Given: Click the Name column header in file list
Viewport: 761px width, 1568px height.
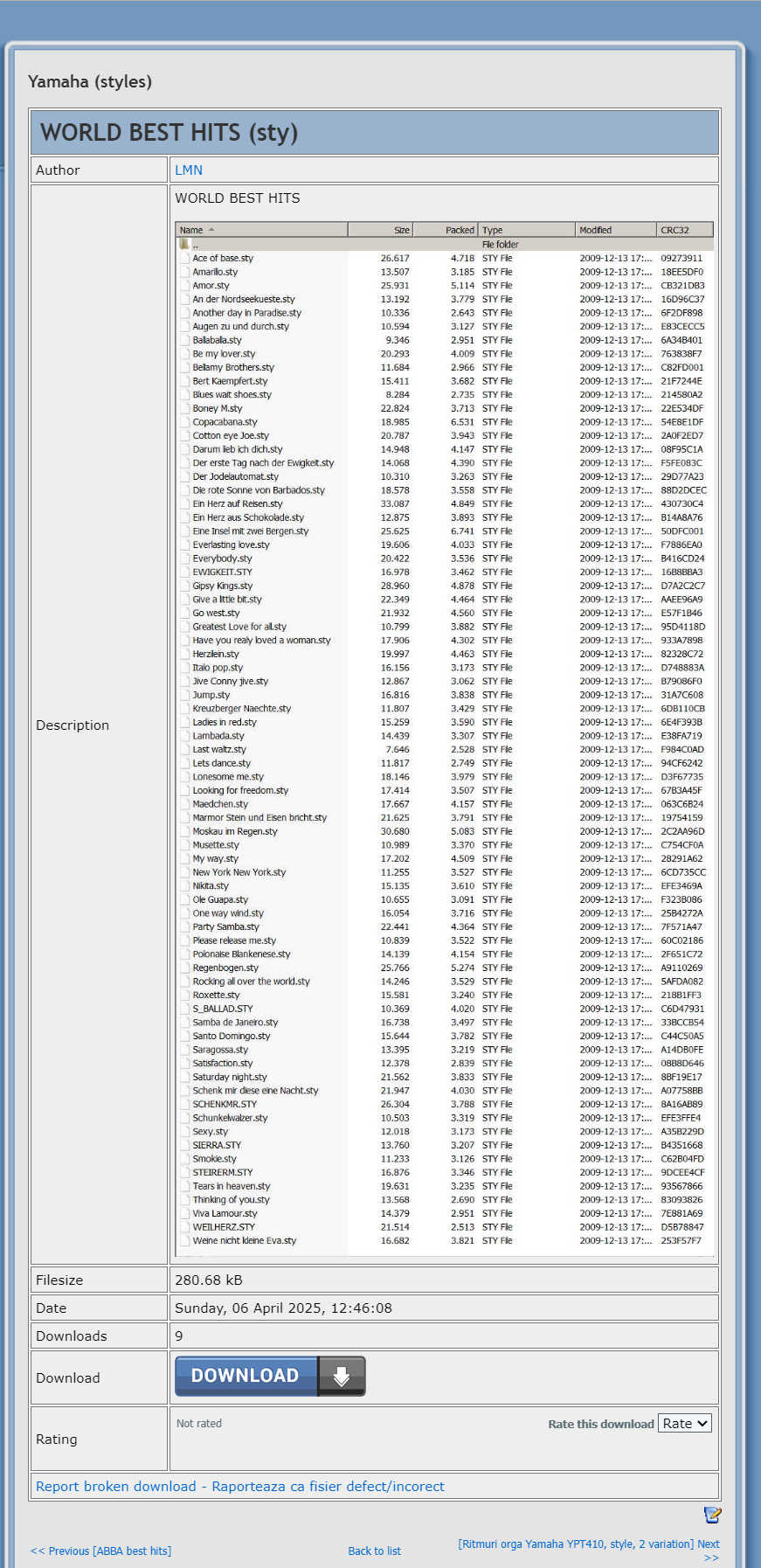Looking at the screenshot, I should [x=262, y=230].
